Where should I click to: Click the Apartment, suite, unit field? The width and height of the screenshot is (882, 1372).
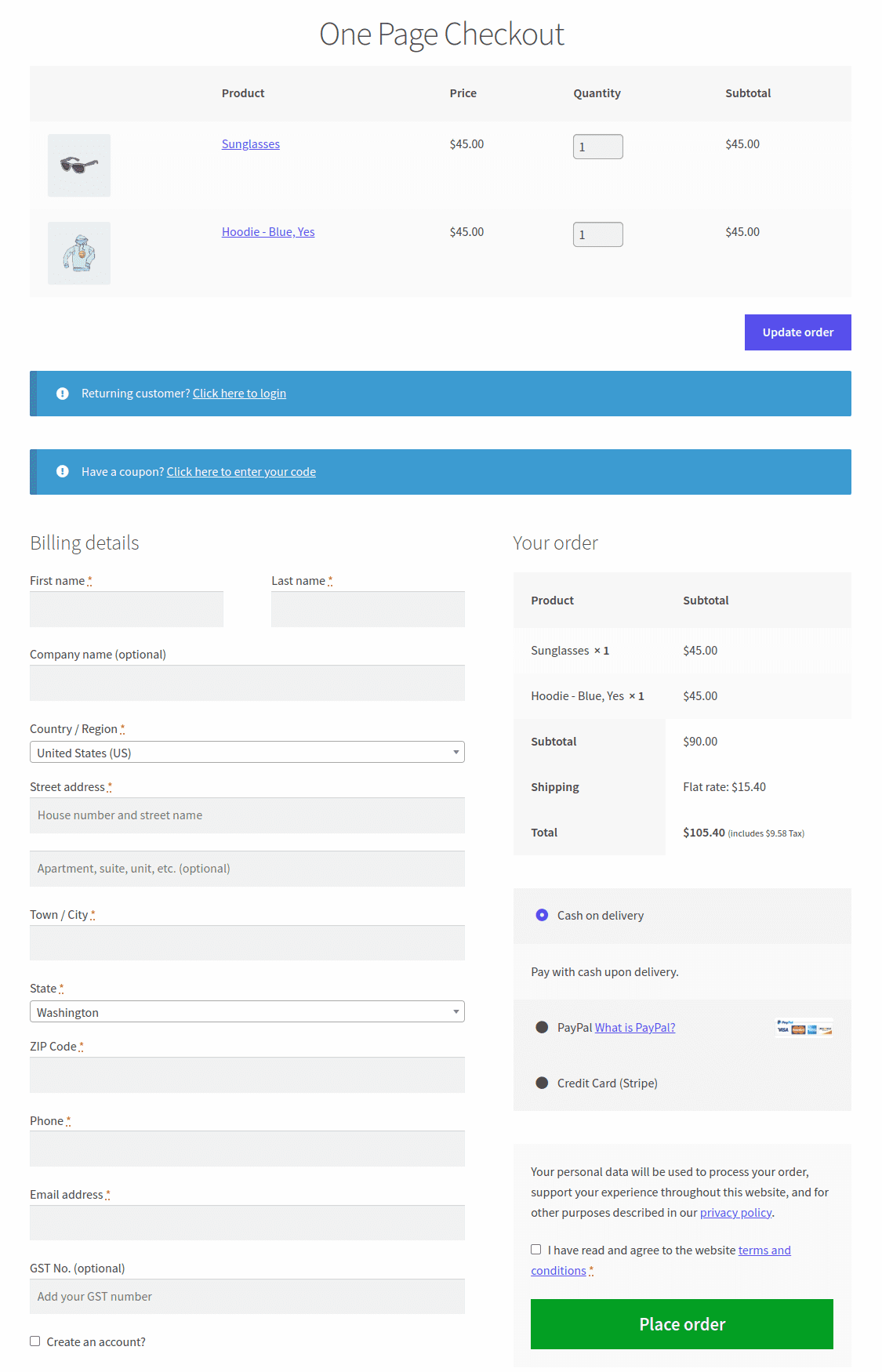[247, 869]
